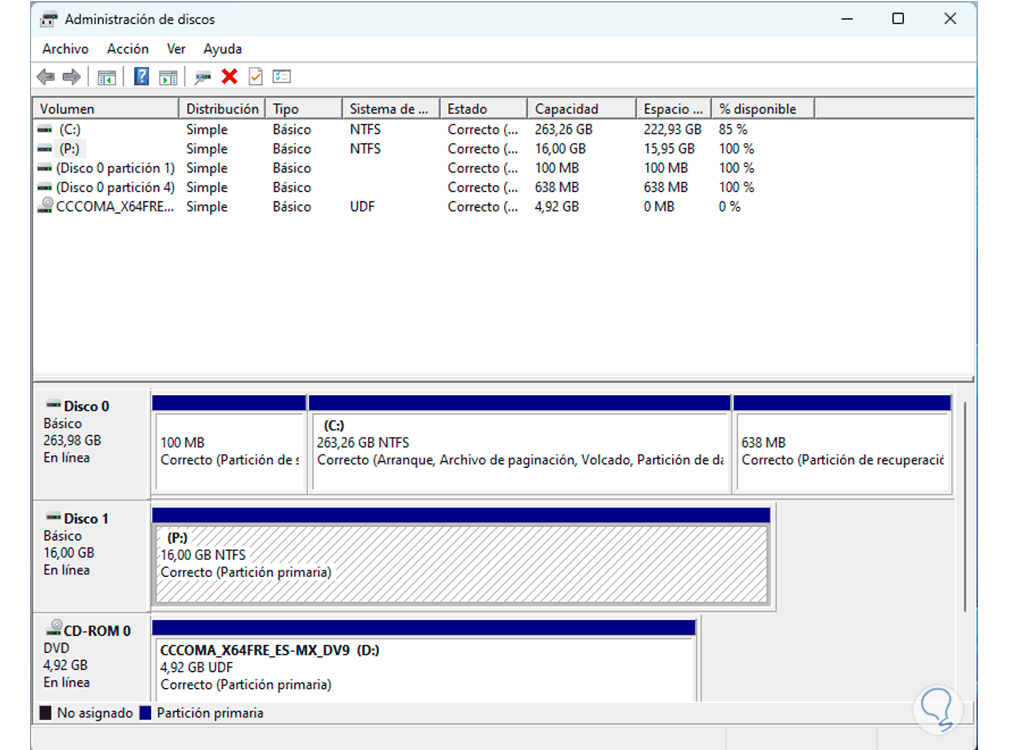Click the Administración de discos title icon
This screenshot has height=750, width=1014.
[x=49, y=19]
